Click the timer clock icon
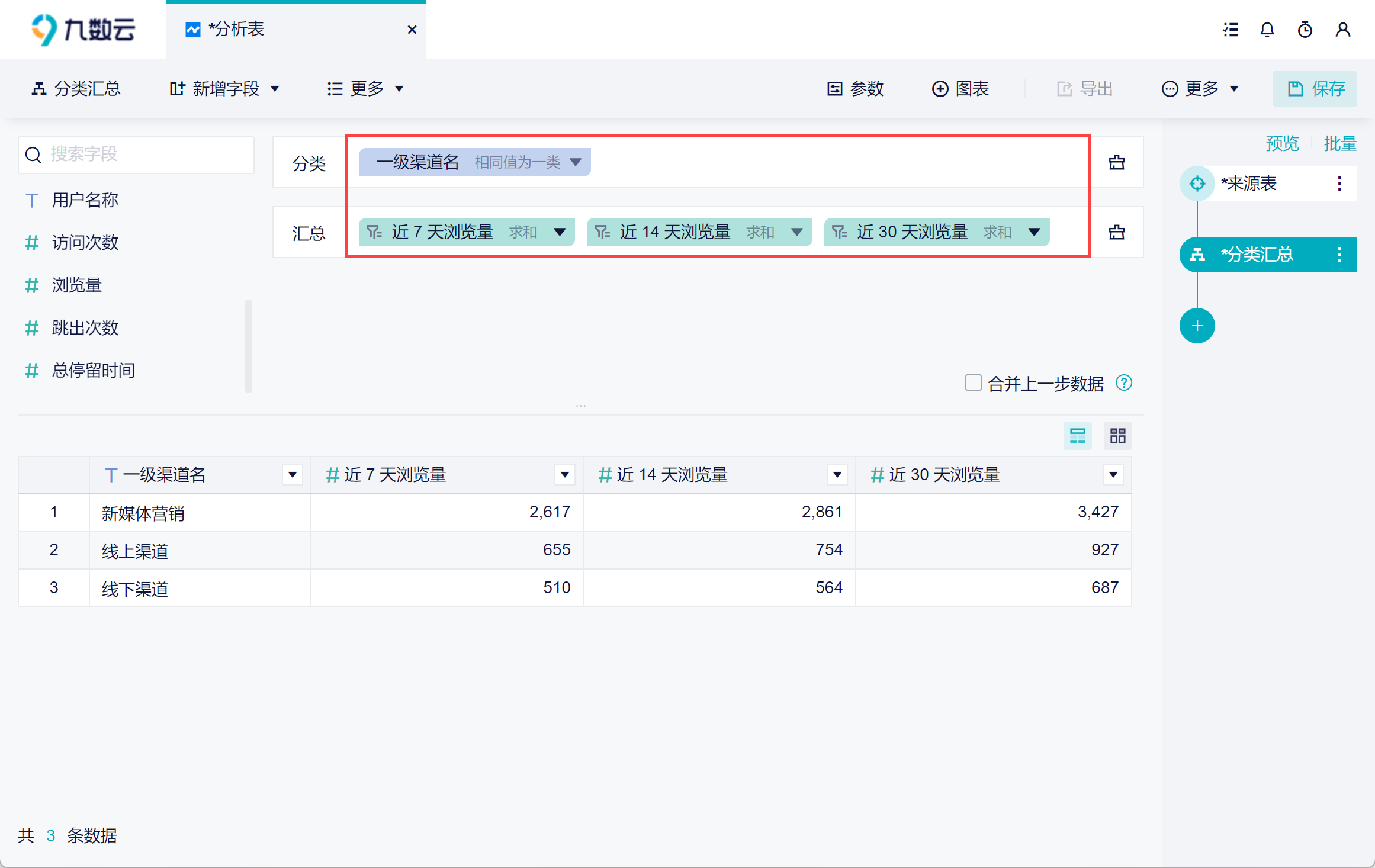Image resolution: width=1375 pixels, height=868 pixels. (1305, 30)
